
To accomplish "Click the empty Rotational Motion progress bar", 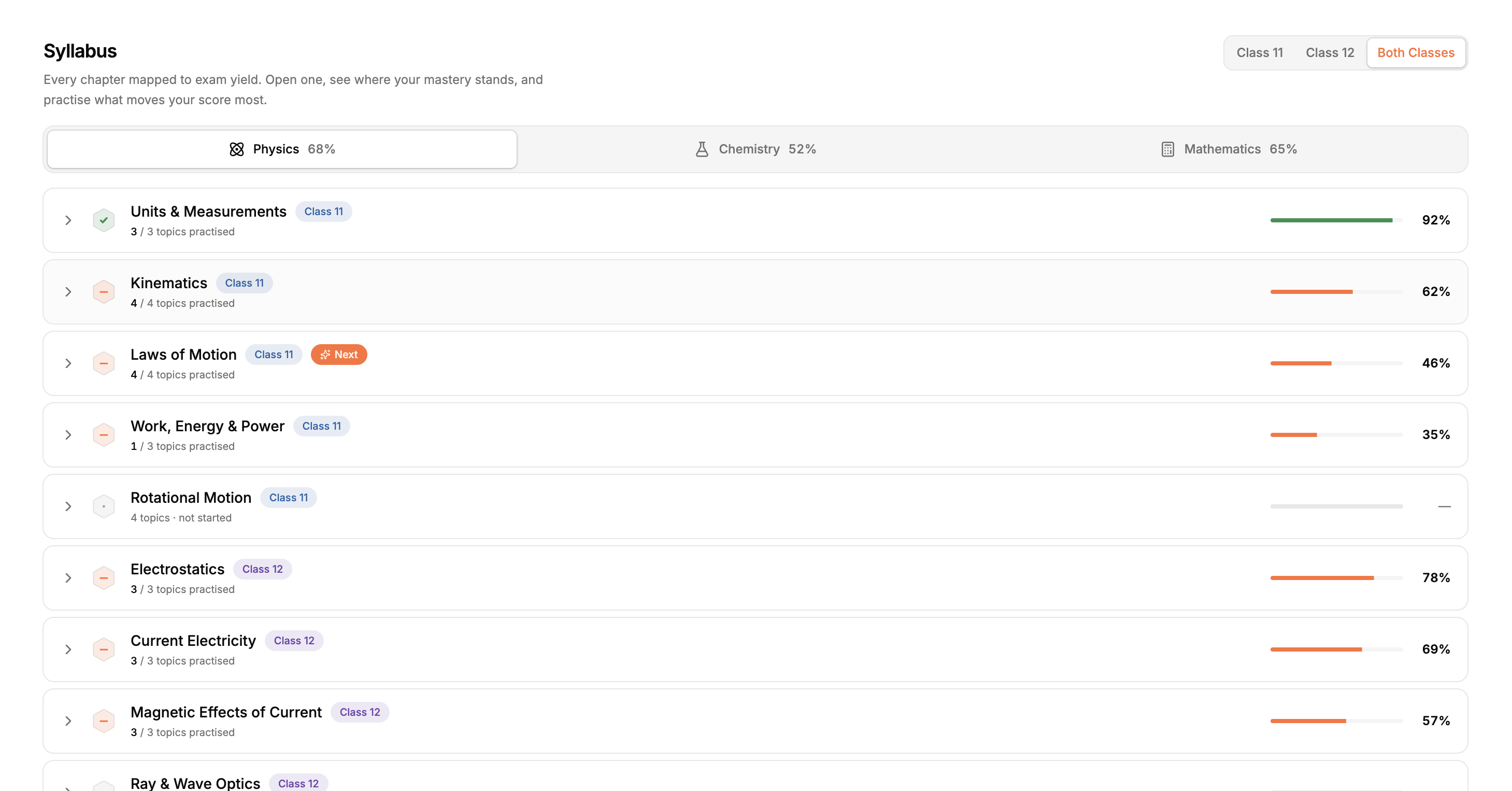I will tap(1336, 506).
